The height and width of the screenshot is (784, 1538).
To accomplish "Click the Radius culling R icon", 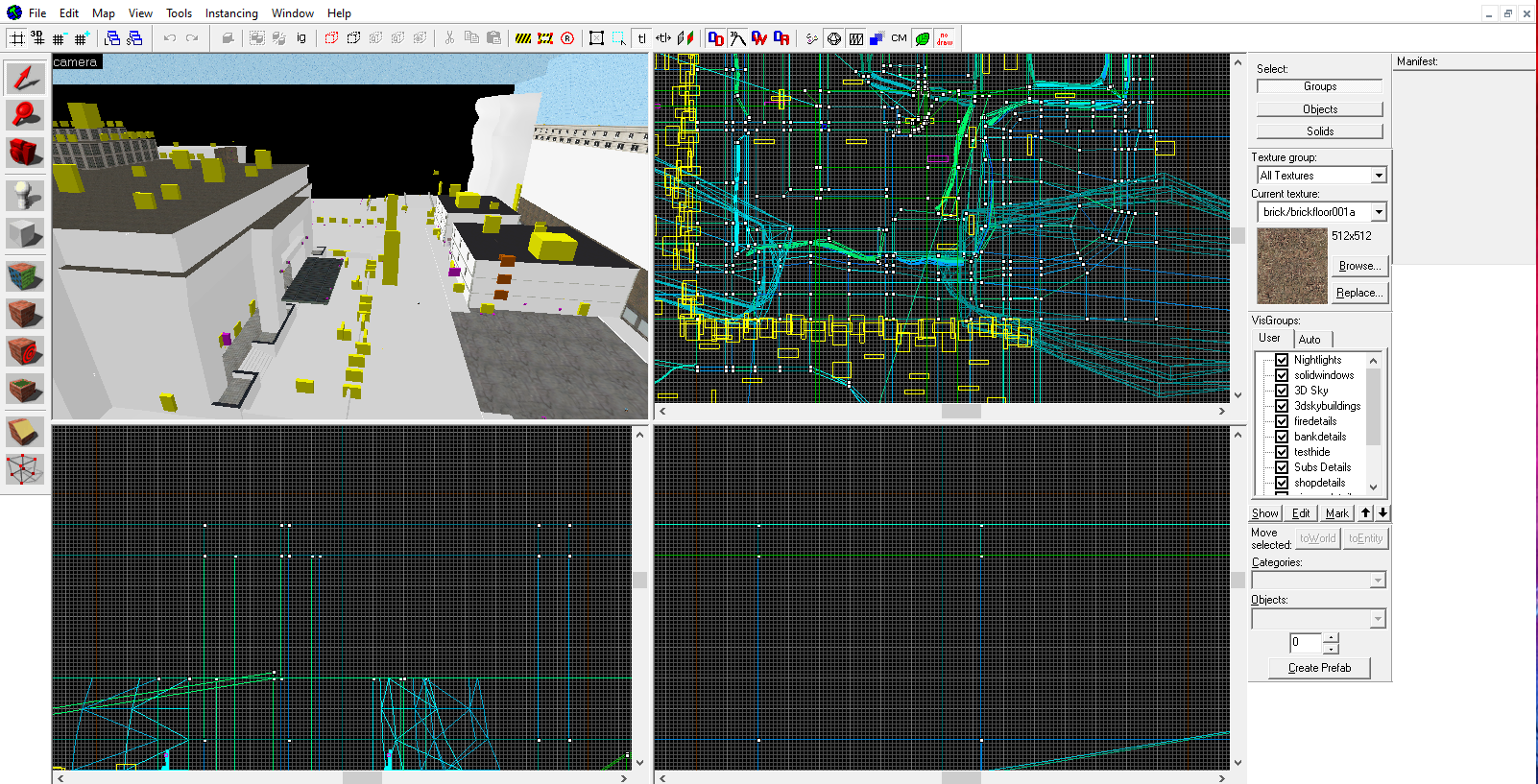I will [567, 38].
